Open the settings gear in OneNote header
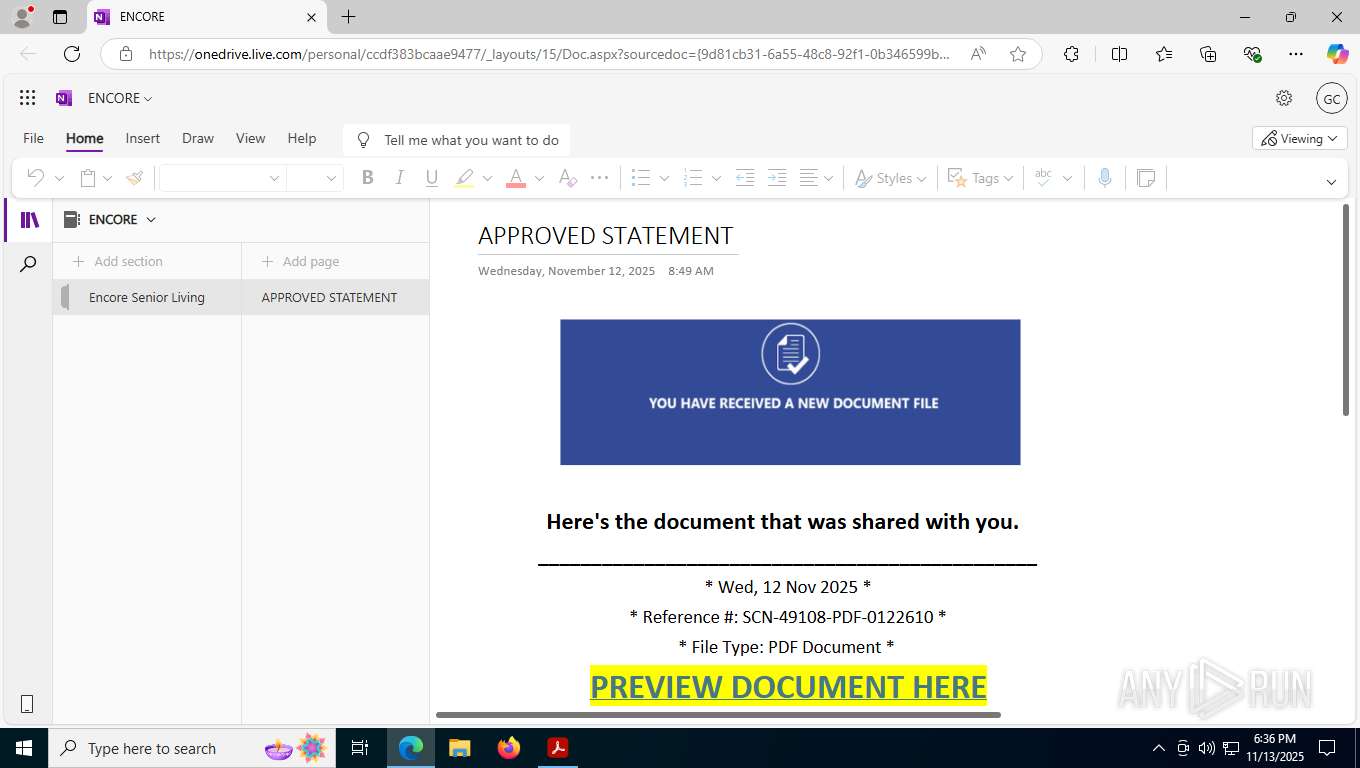Viewport: 1360px width, 768px height. click(x=1284, y=98)
